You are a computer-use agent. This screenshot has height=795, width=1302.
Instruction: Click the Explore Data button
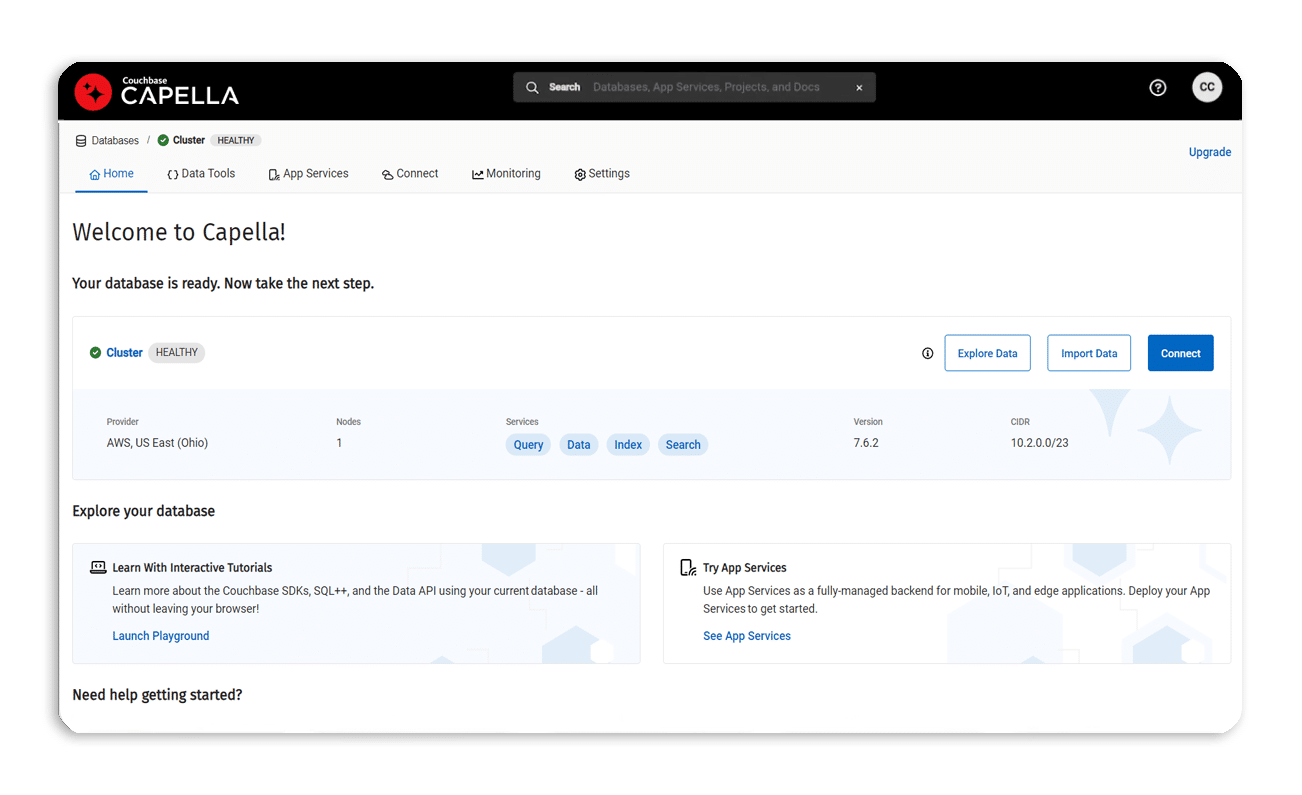987,353
